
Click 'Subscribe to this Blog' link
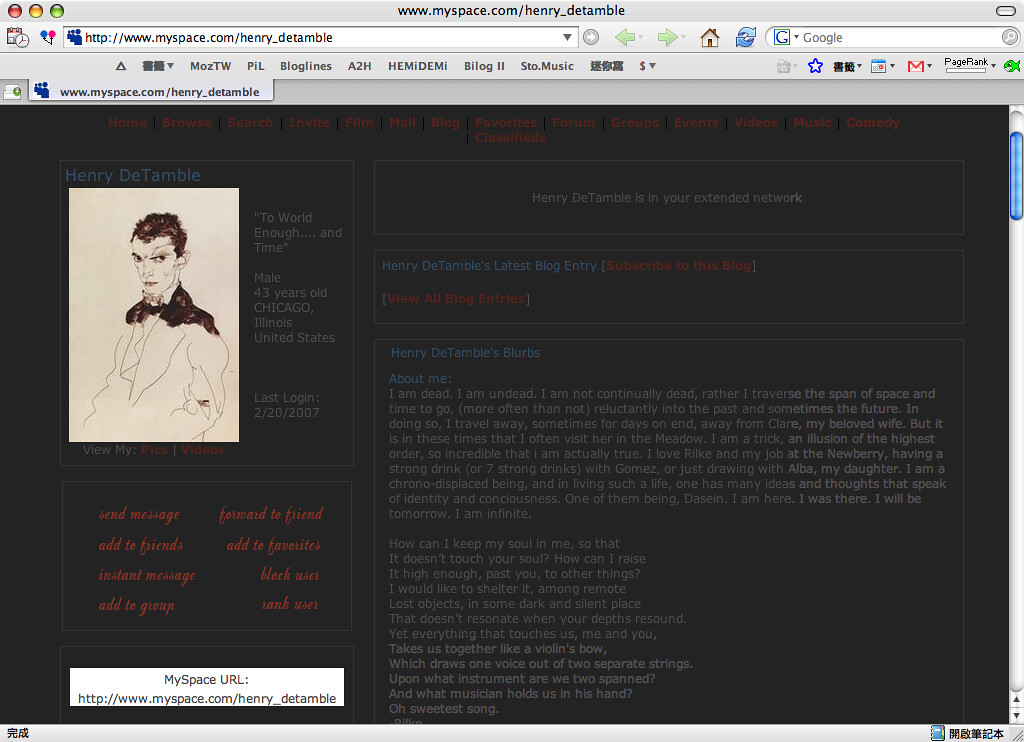[x=678, y=266]
